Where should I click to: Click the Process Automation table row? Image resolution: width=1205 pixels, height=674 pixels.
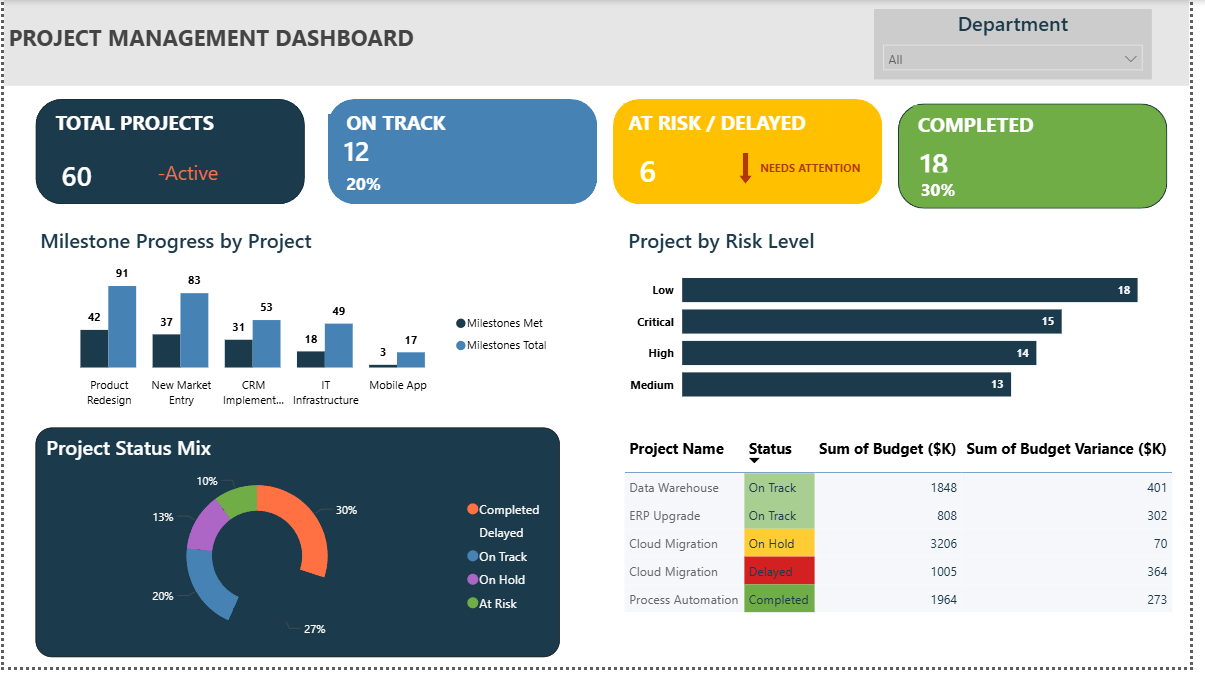click(x=683, y=600)
